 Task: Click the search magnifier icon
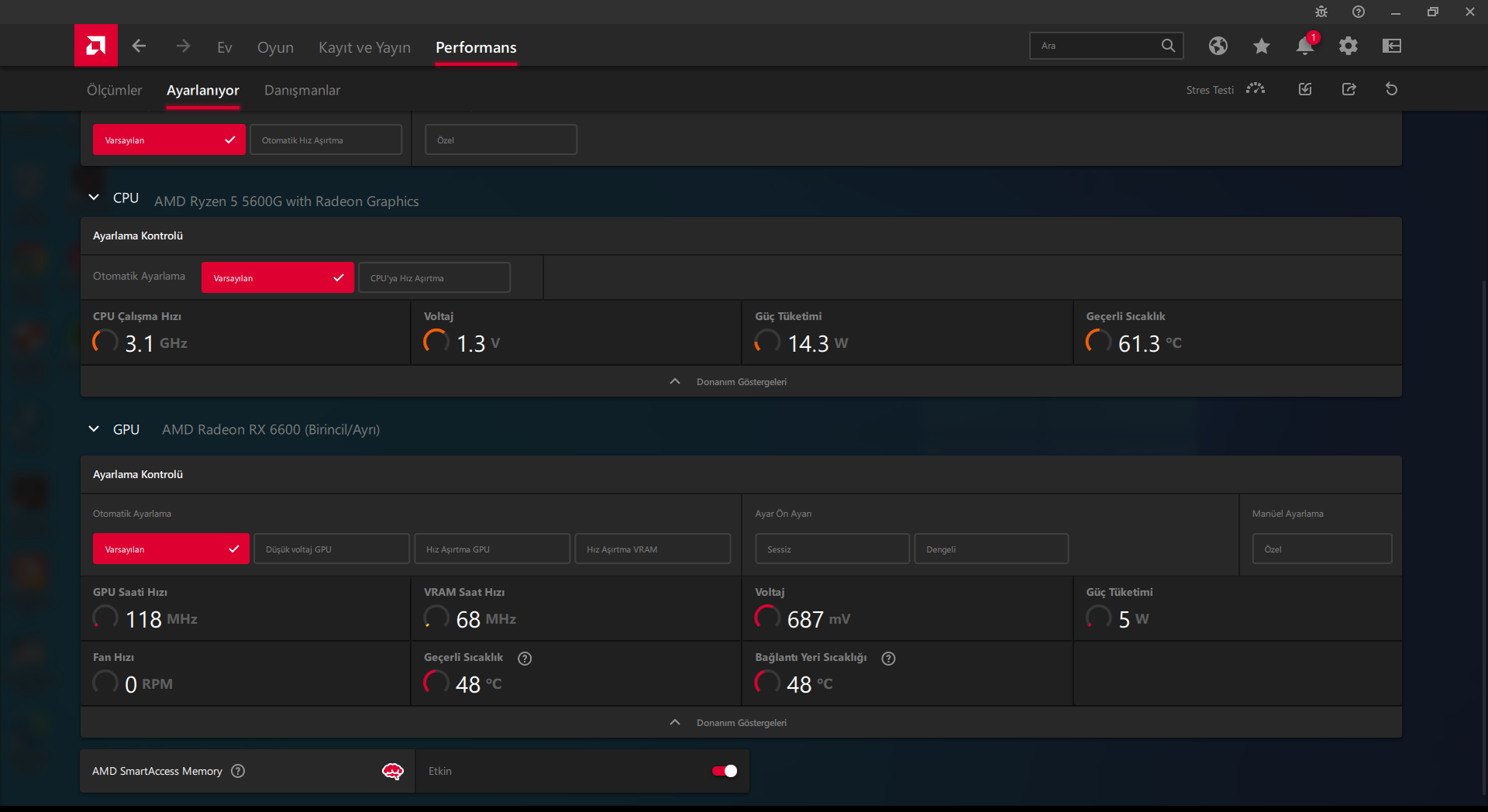pos(1168,46)
